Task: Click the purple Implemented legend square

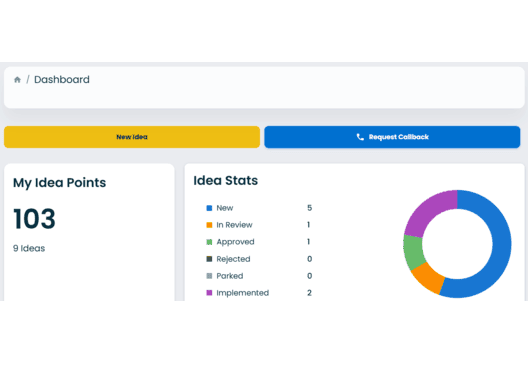Action: tap(209, 293)
